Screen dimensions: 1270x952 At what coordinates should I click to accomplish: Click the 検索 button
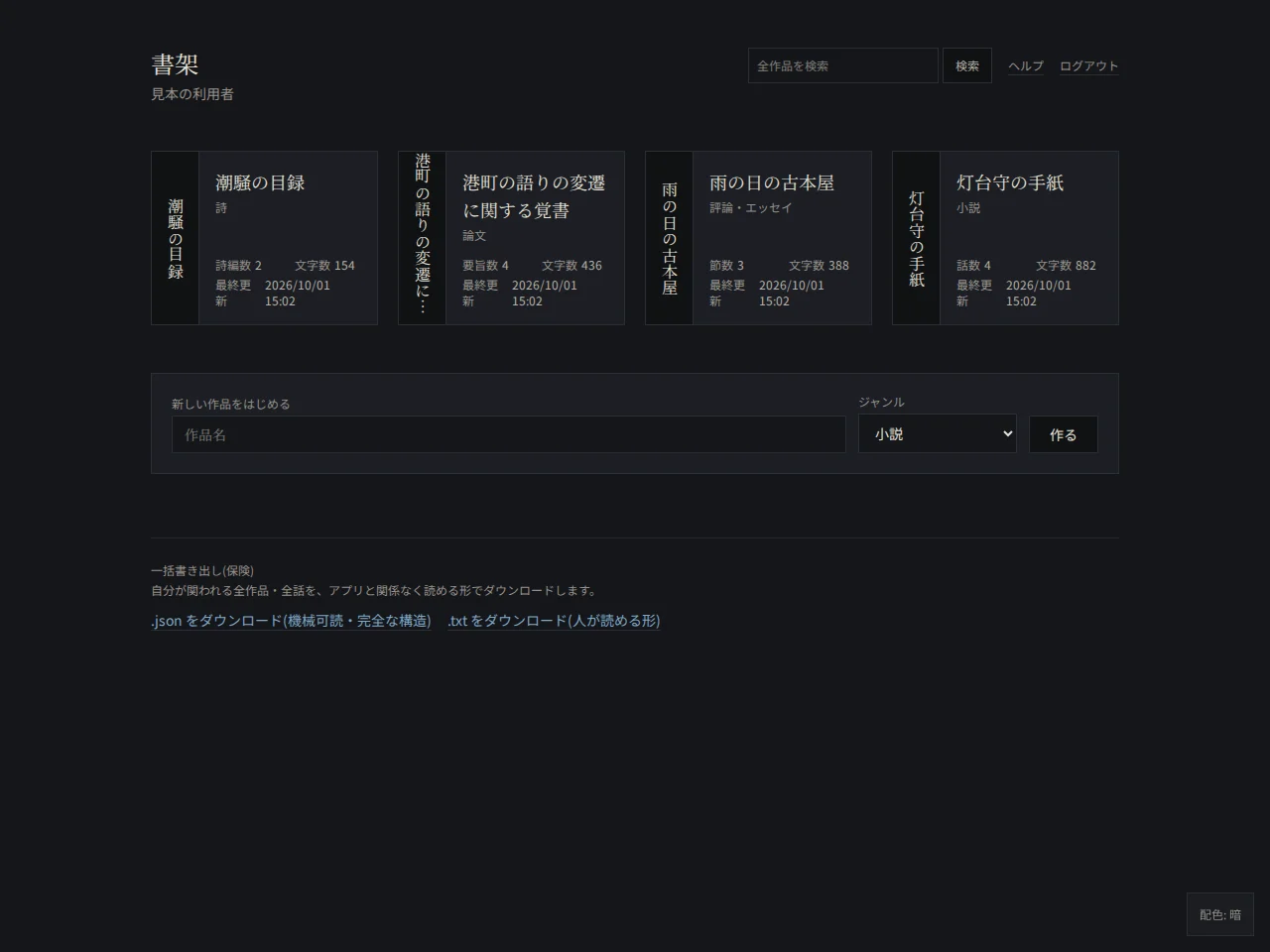(967, 65)
